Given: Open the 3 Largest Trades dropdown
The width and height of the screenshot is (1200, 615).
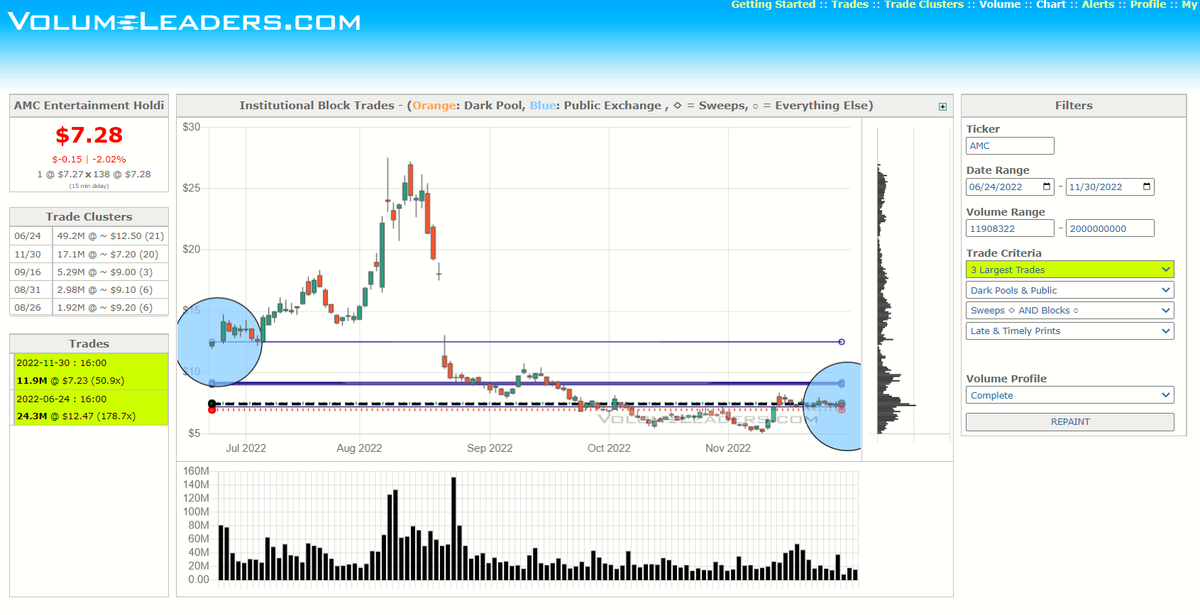Looking at the screenshot, I should pyautogui.click(x=1070, y=270).
